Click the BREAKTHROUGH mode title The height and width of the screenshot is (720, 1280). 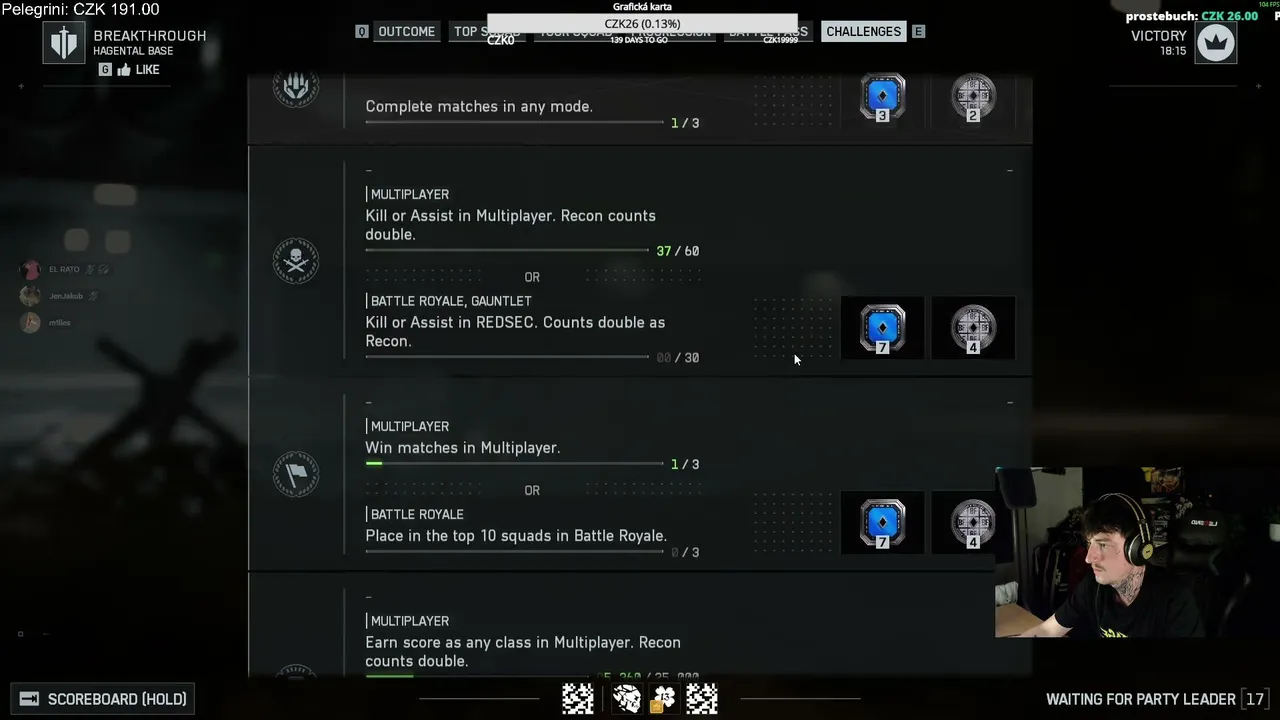150,36
